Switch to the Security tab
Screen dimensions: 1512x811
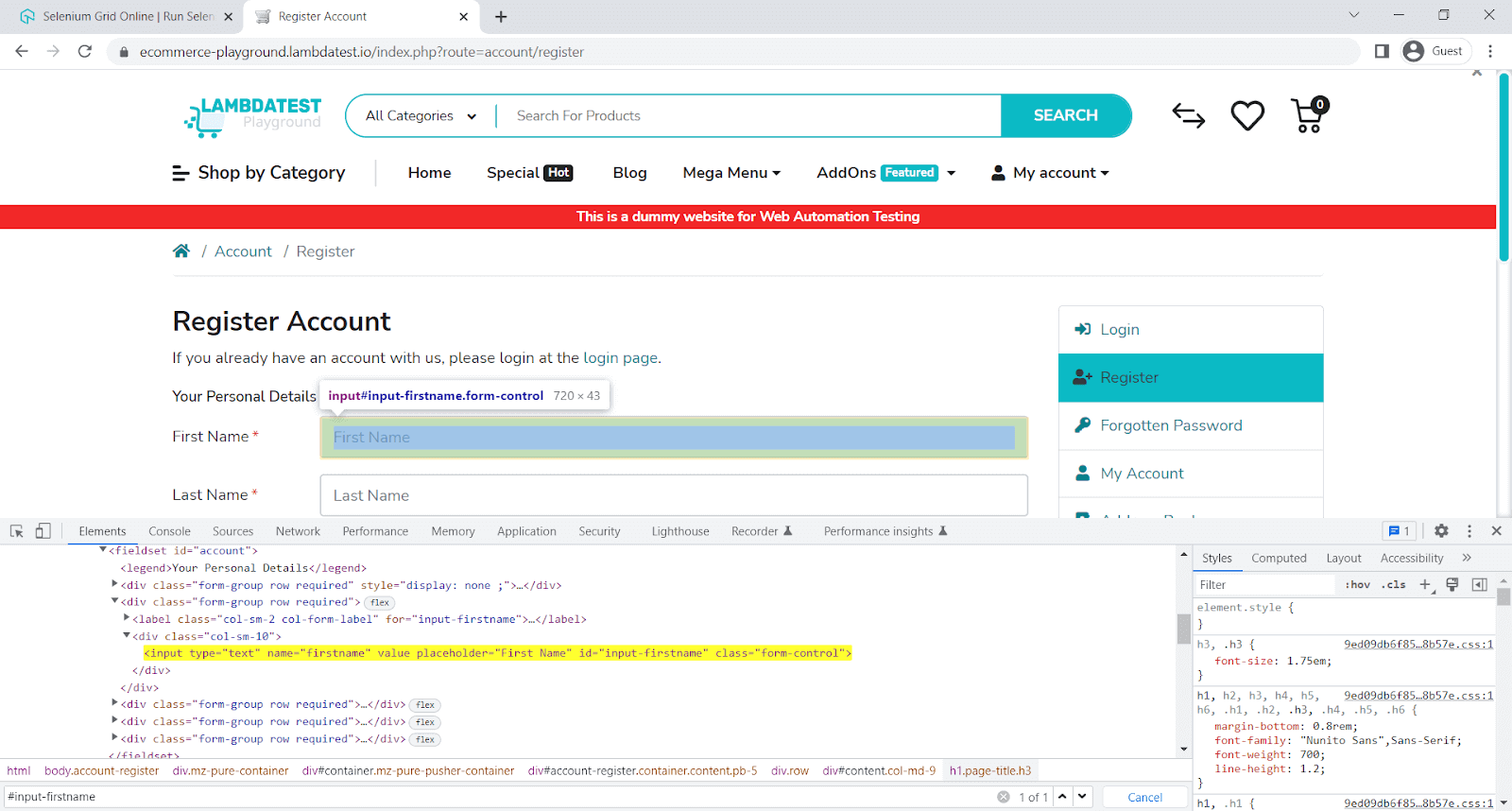(599, 531)
